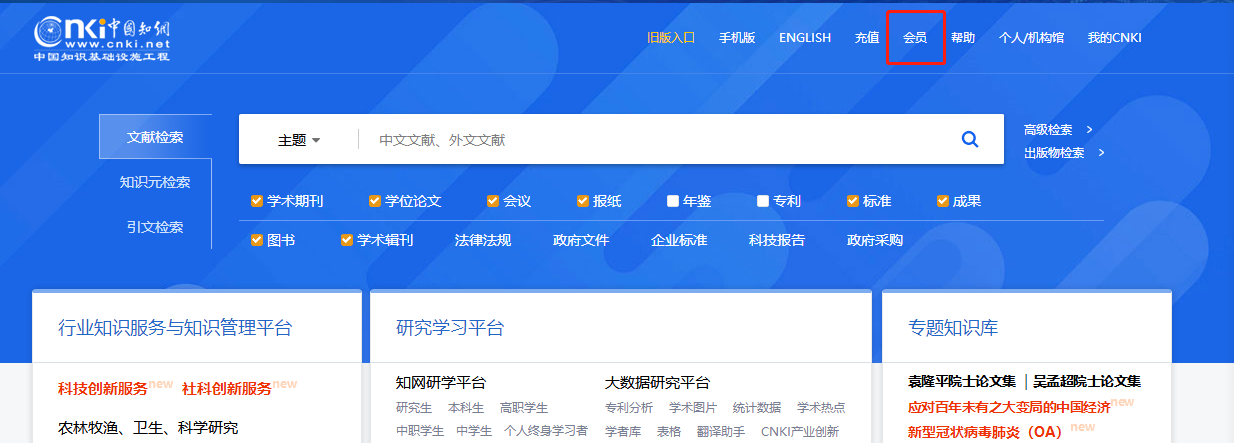Open 个人/机构馆 in navigation
The image size is (1234, 443).
pos(1031,38)
